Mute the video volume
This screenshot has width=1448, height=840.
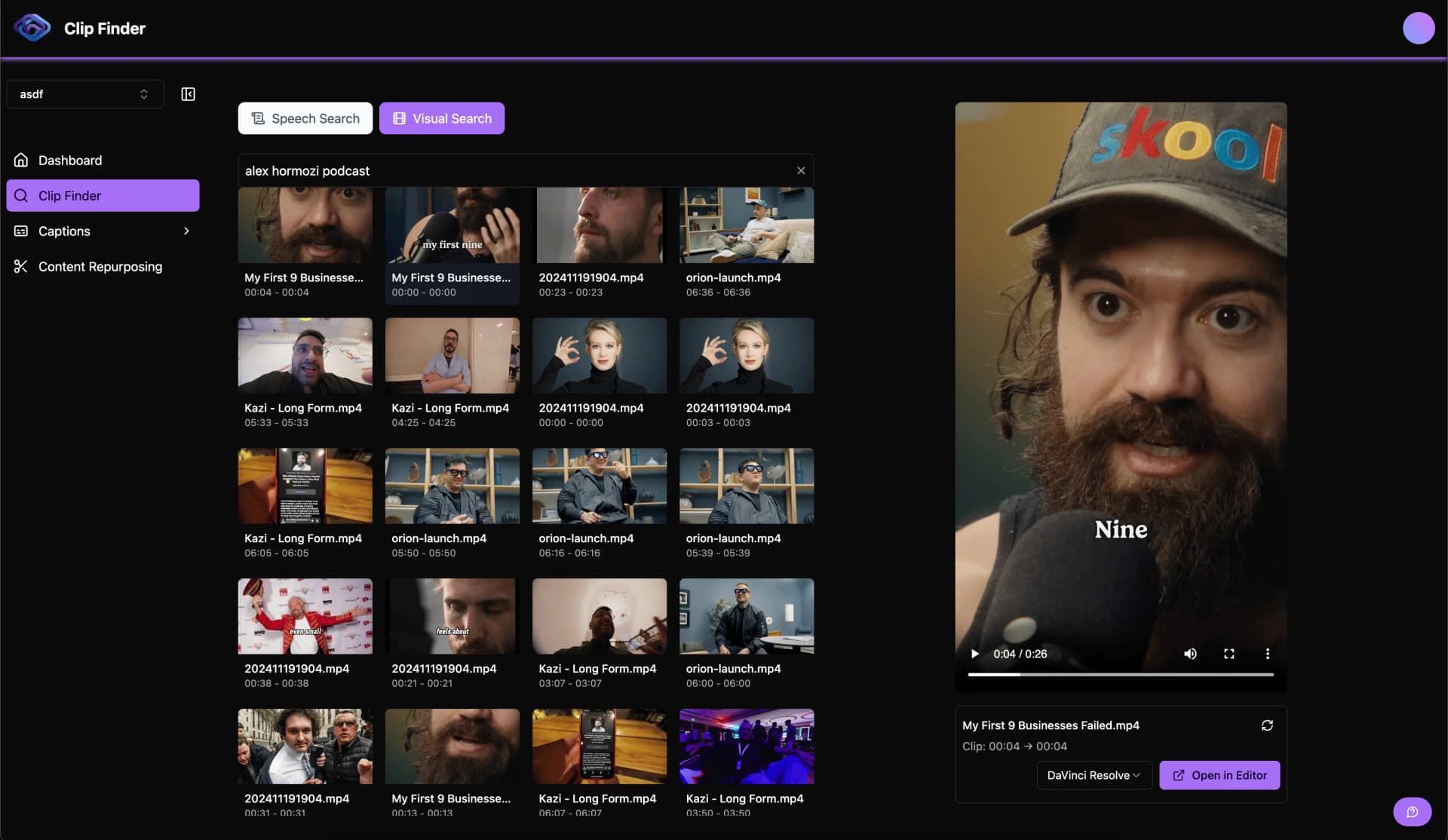tap(1190, 654)
